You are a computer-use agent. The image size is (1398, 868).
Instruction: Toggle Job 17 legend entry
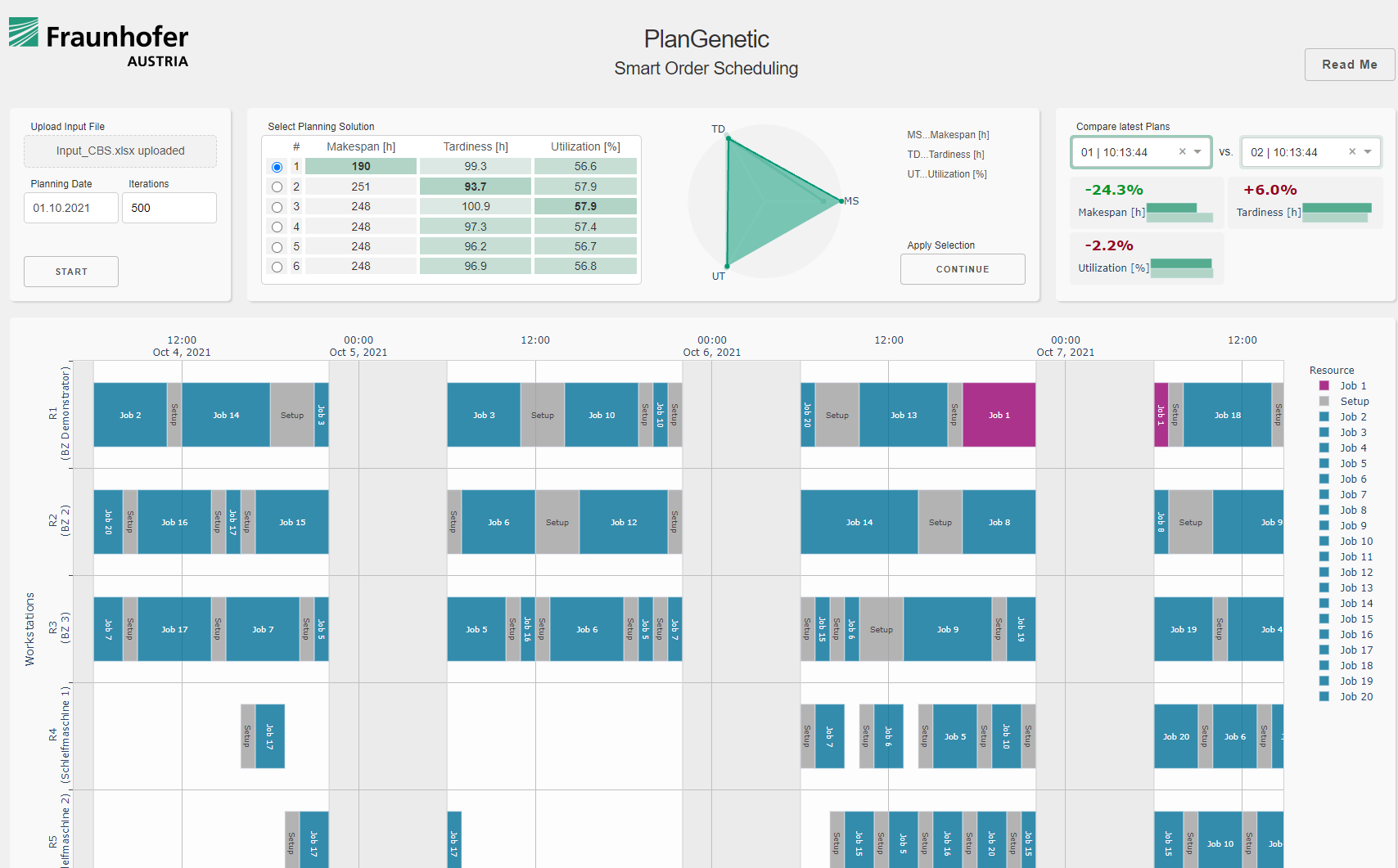1346,650
